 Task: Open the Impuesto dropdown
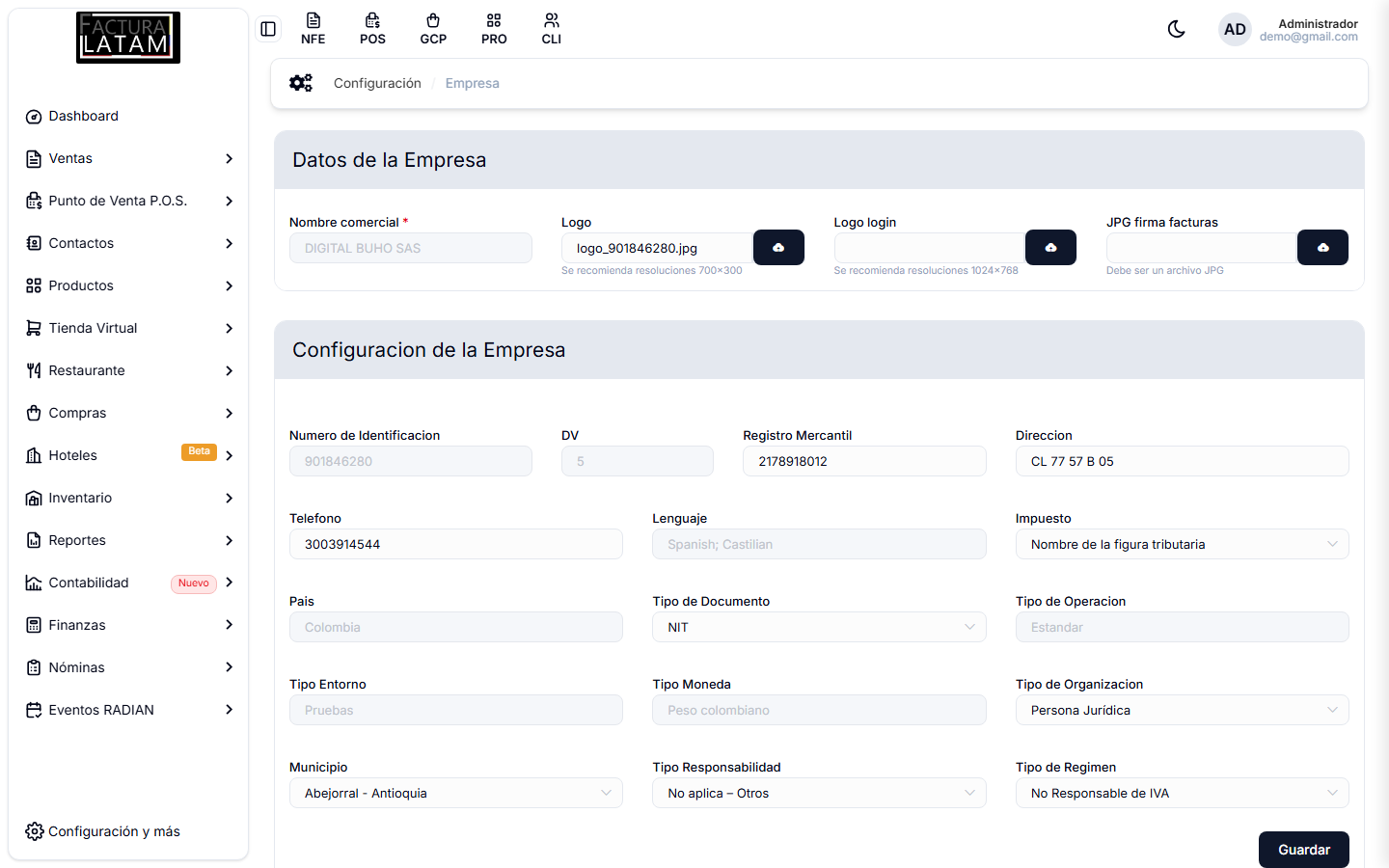(1182, 544)
